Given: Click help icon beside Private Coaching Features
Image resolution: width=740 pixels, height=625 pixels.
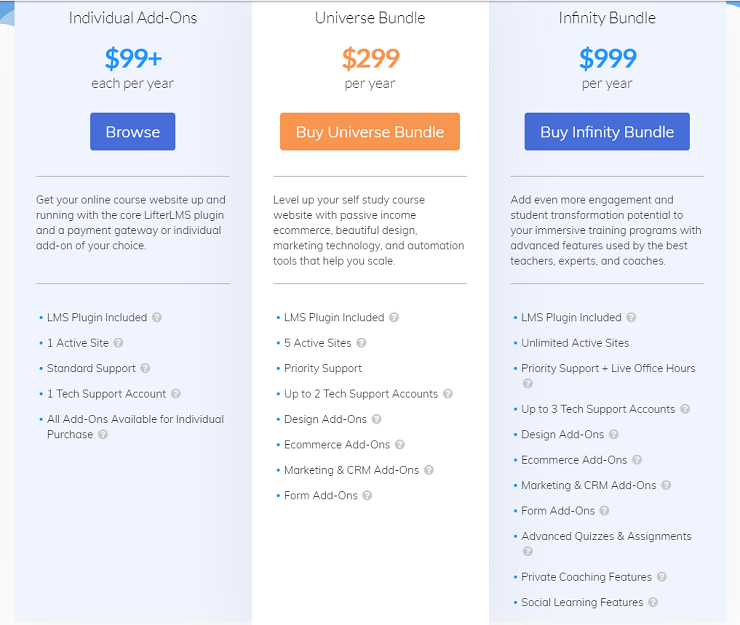Looking at the screenshot, I should click(x=662, y=577).
